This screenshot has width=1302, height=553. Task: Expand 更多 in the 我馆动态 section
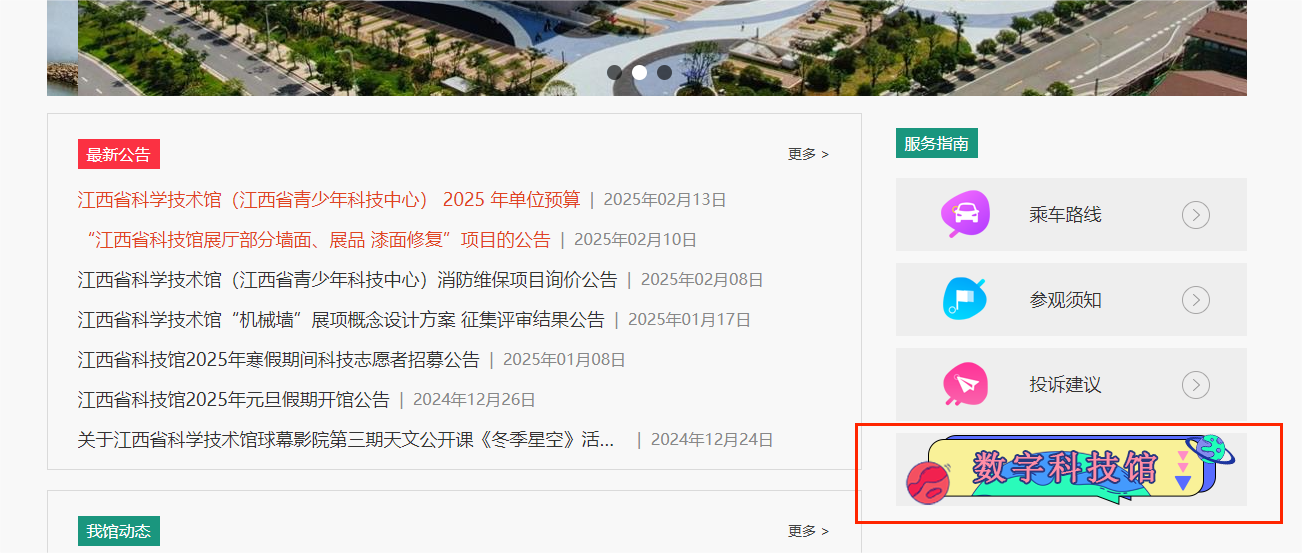[x=808, y=531]
